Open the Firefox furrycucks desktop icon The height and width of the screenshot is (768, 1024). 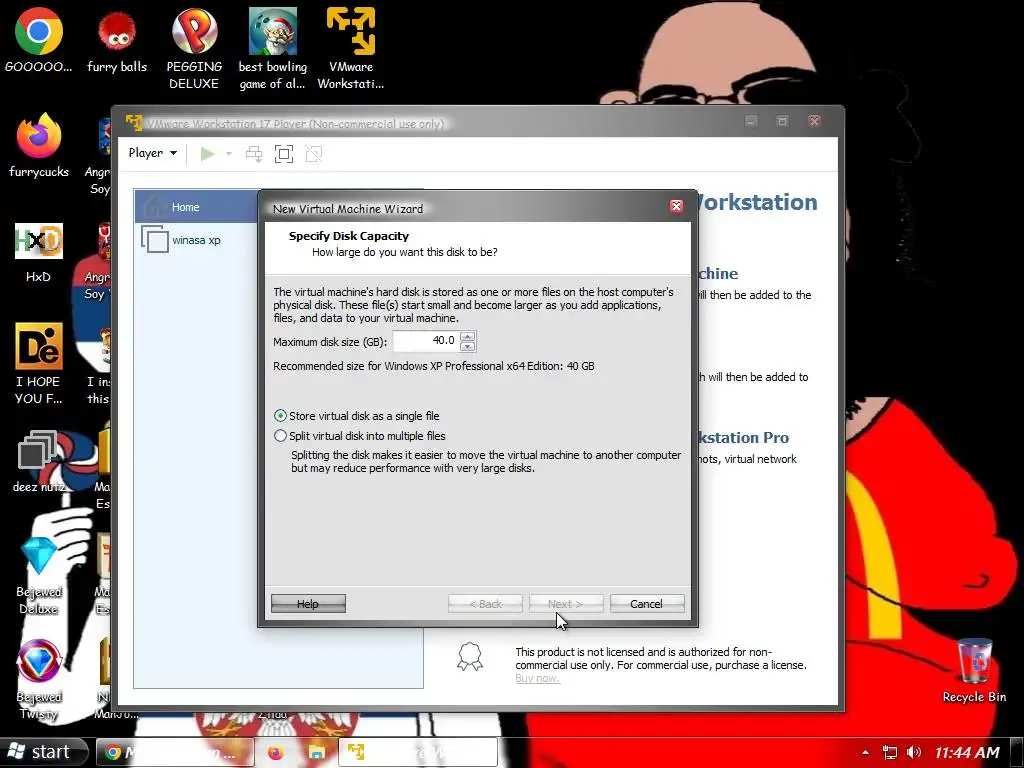click(x=39, y=146)
